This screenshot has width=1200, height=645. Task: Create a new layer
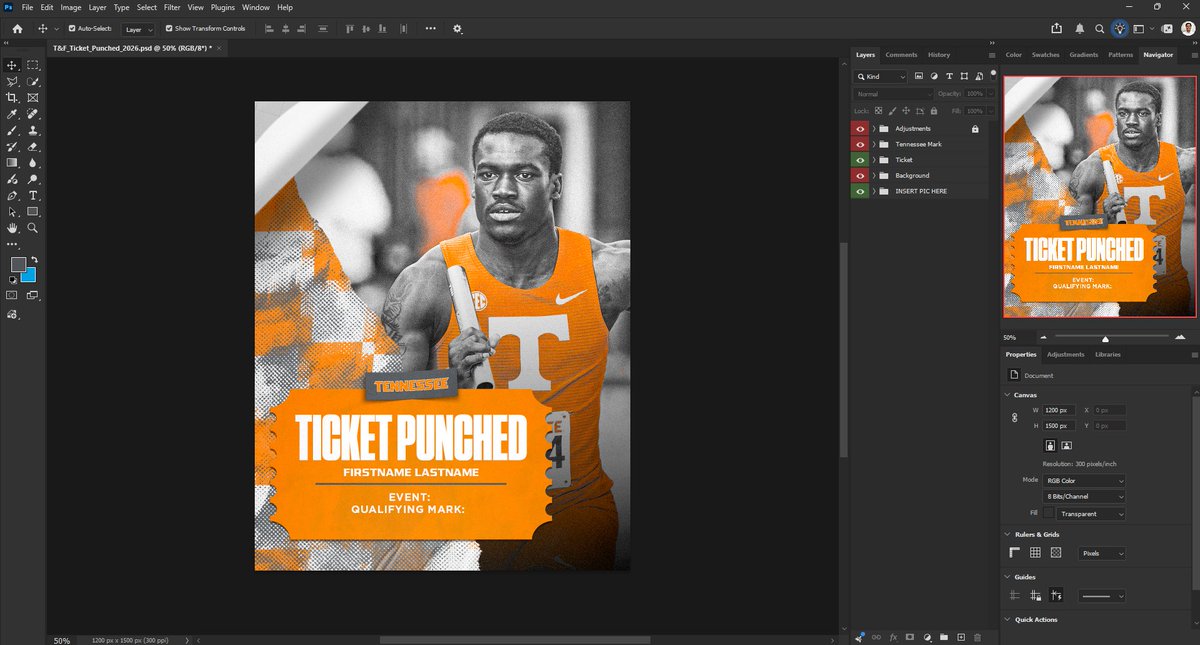coord(961,636)
